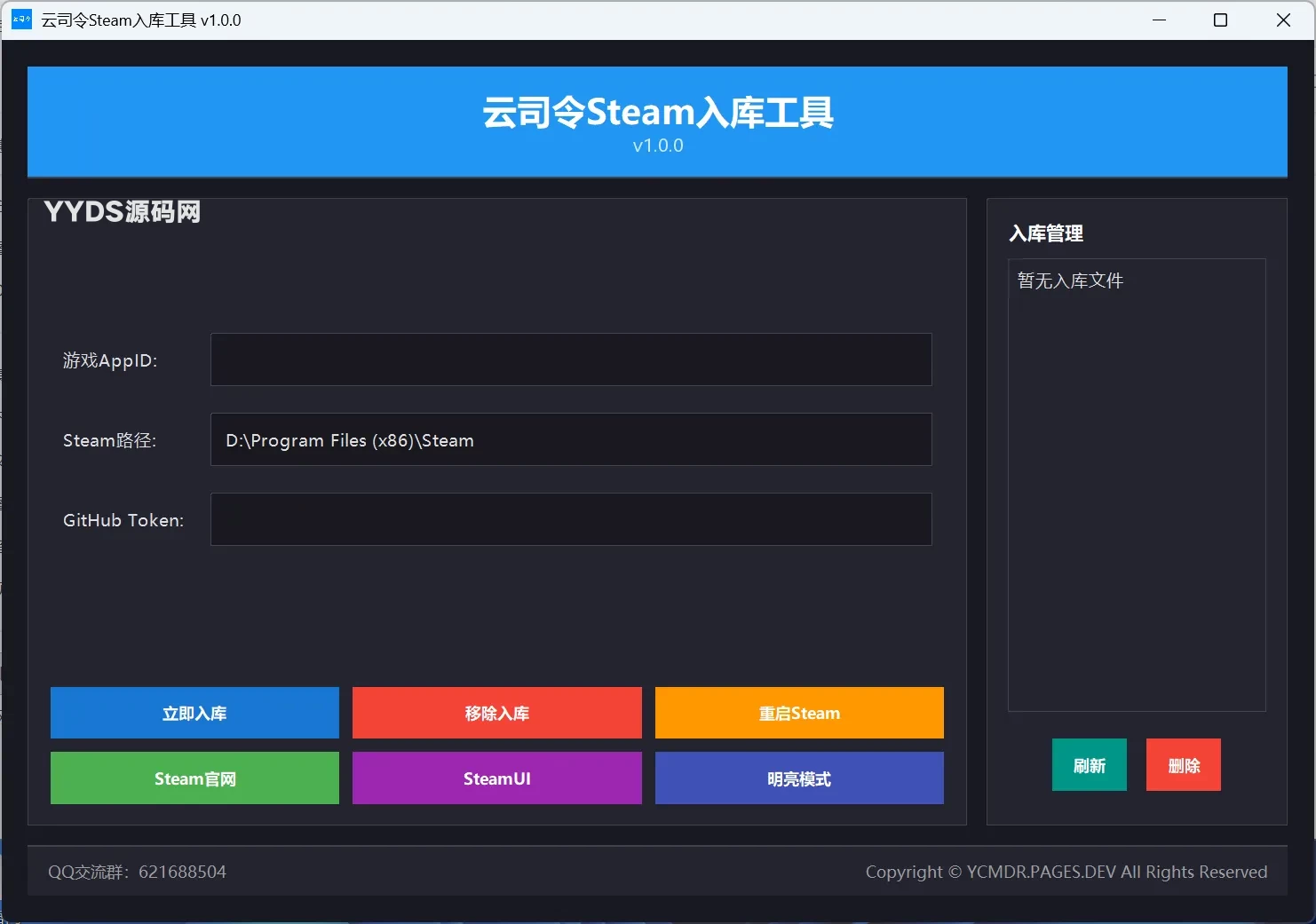Click the 立即入库 button to start import

(x=194, y=713)
